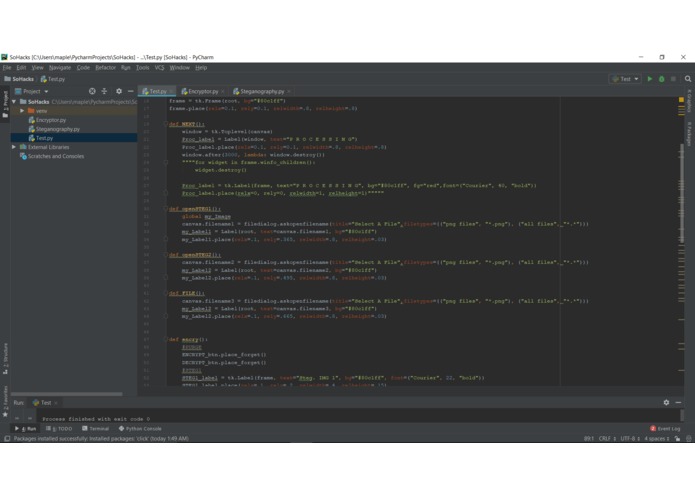The height and width of the screenshot is (494, 695).
Task: Expand External Libraries node
Action: coord(14,147)
